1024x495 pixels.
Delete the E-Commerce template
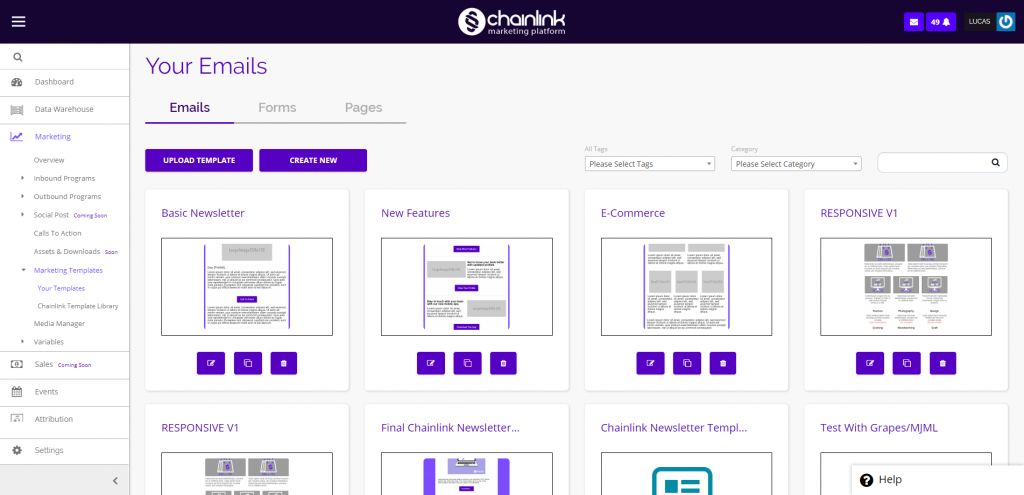point(722,363)
